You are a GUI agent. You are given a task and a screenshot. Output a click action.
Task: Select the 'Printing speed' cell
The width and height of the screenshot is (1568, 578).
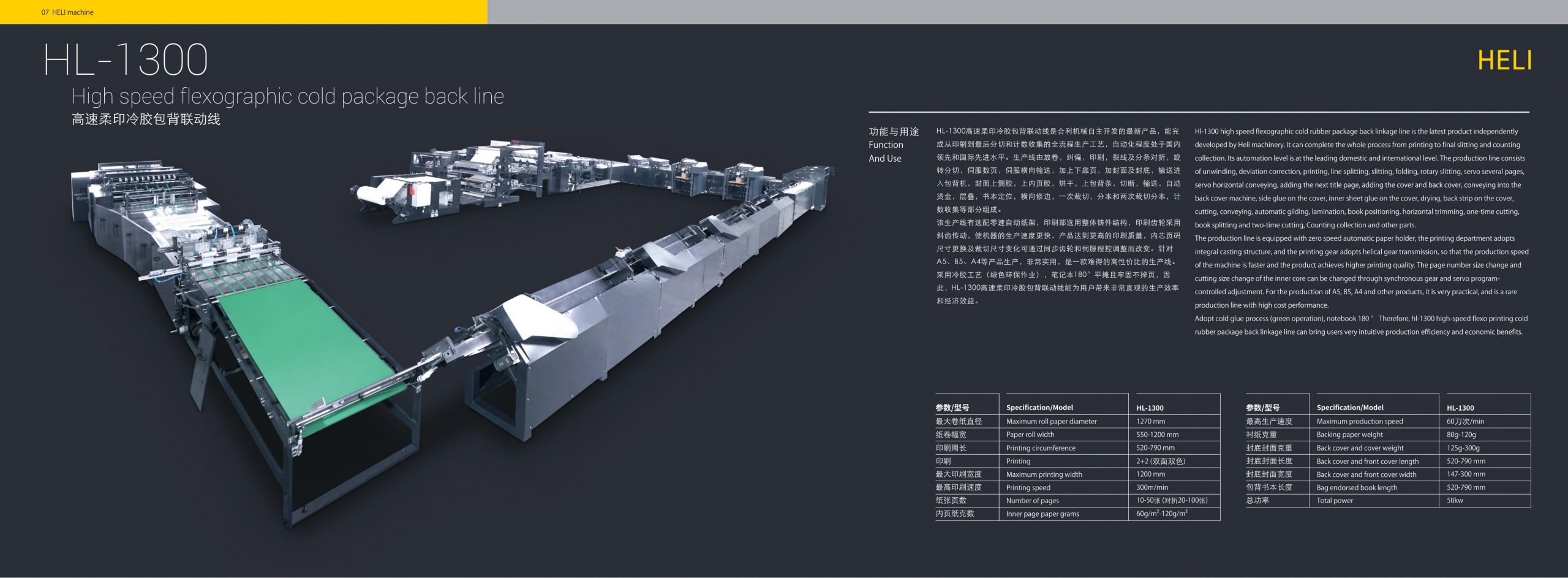click(x=1028, y=488)
